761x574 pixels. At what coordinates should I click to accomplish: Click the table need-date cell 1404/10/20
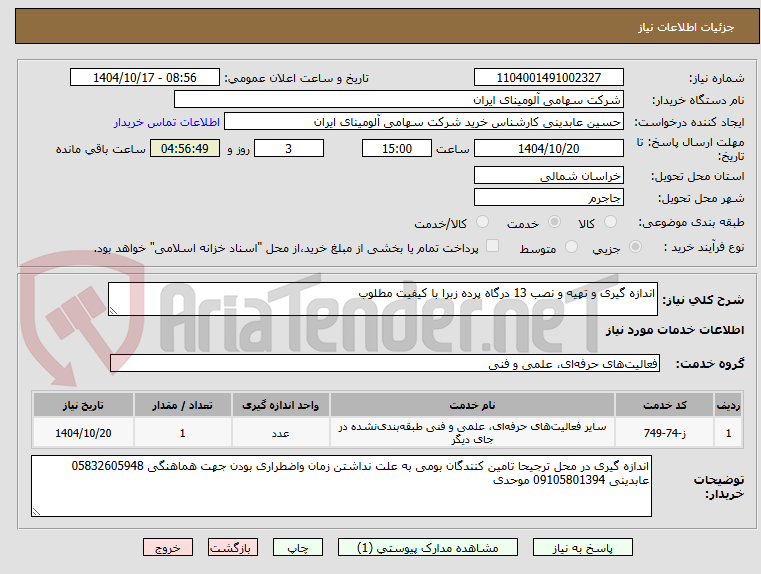pos(83,433)
